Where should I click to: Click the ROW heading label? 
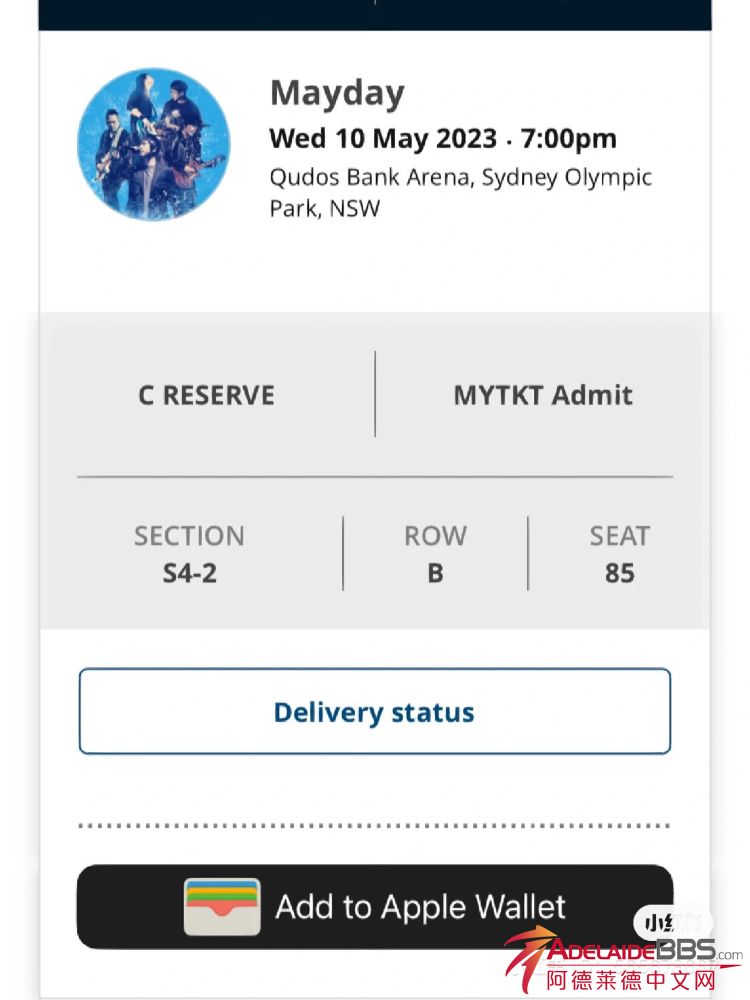click(x=435, y=536)
